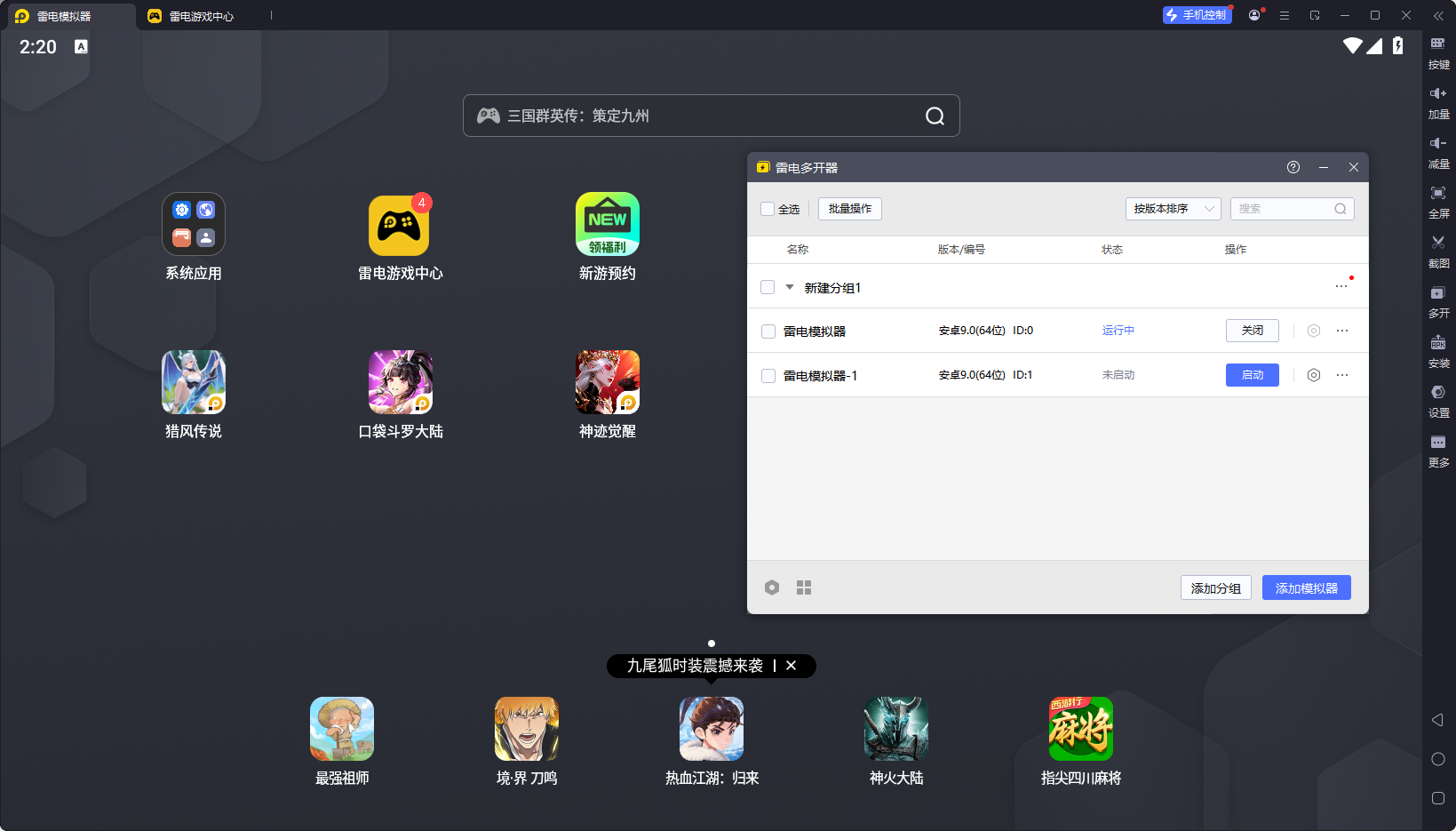
Task: Toggle fullscreen (全屏) from the sidebar
Action: (x=1437, y=193)
